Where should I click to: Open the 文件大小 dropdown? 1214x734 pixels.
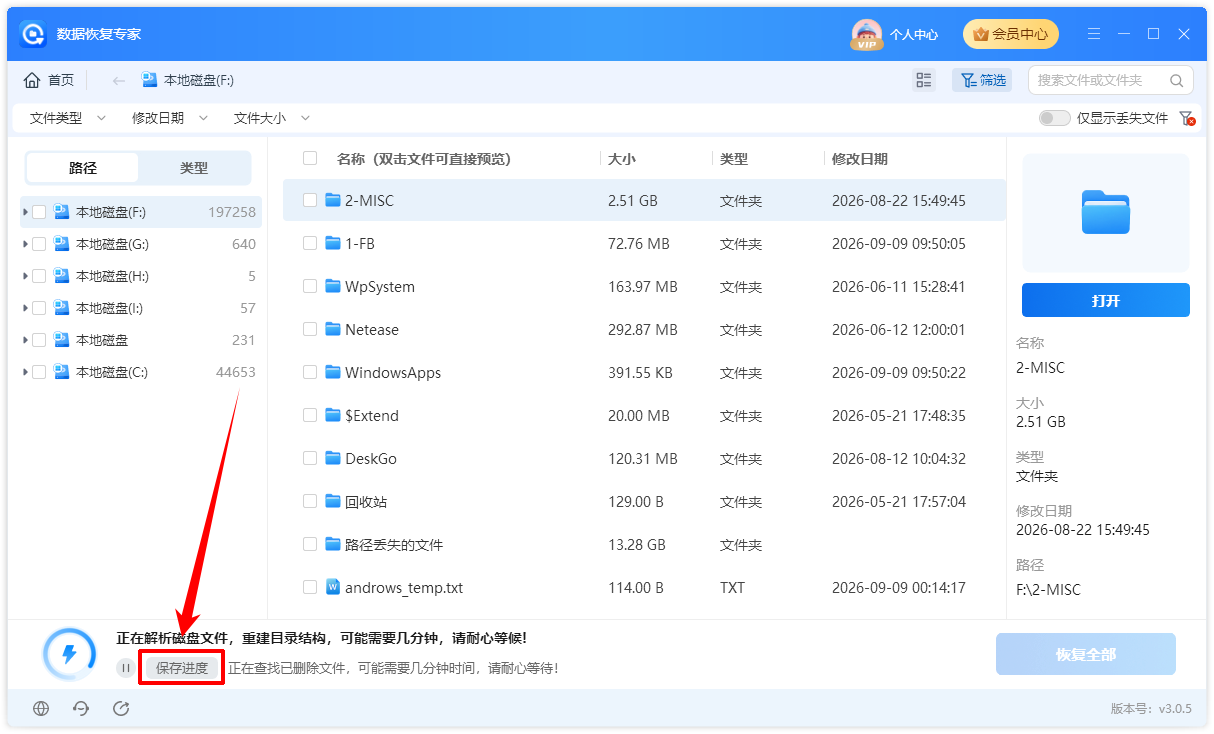(272, 118)
